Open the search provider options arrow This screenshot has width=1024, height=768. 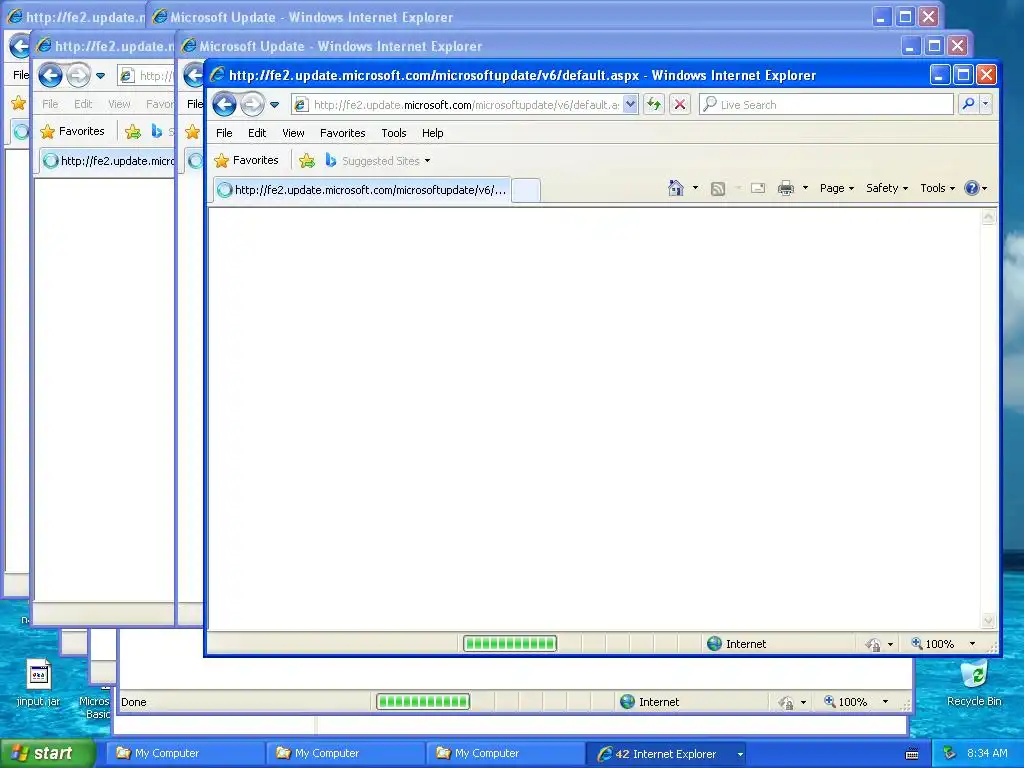(985, 104)
